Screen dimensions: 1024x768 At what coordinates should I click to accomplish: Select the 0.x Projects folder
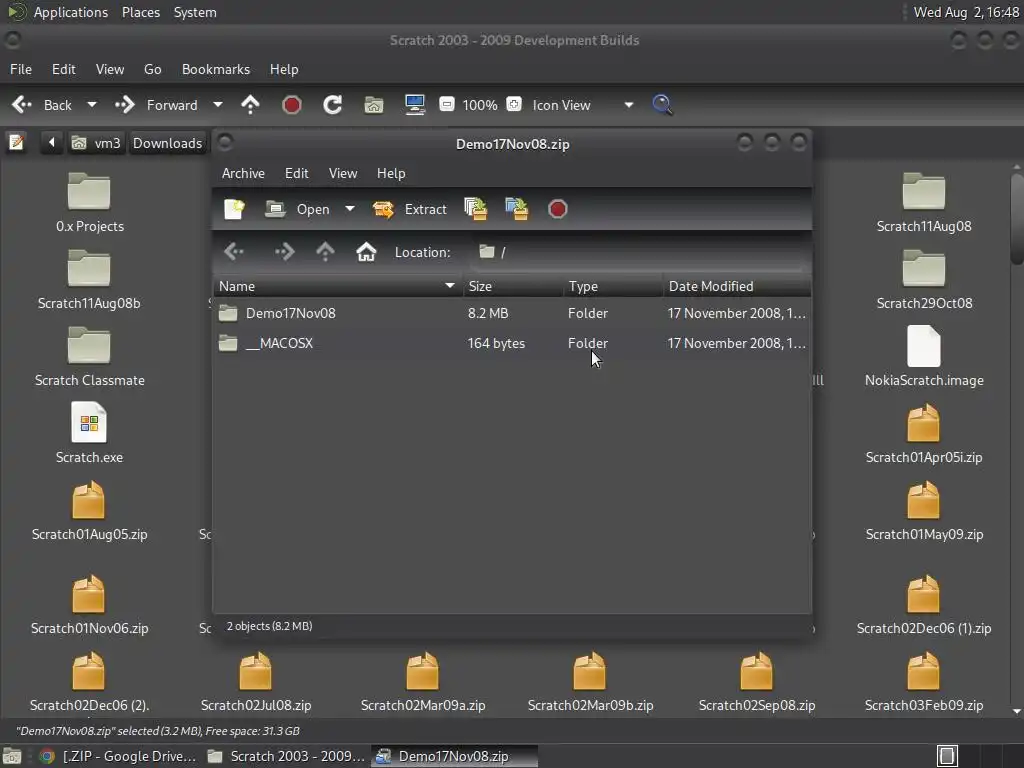tap(89, 202)
